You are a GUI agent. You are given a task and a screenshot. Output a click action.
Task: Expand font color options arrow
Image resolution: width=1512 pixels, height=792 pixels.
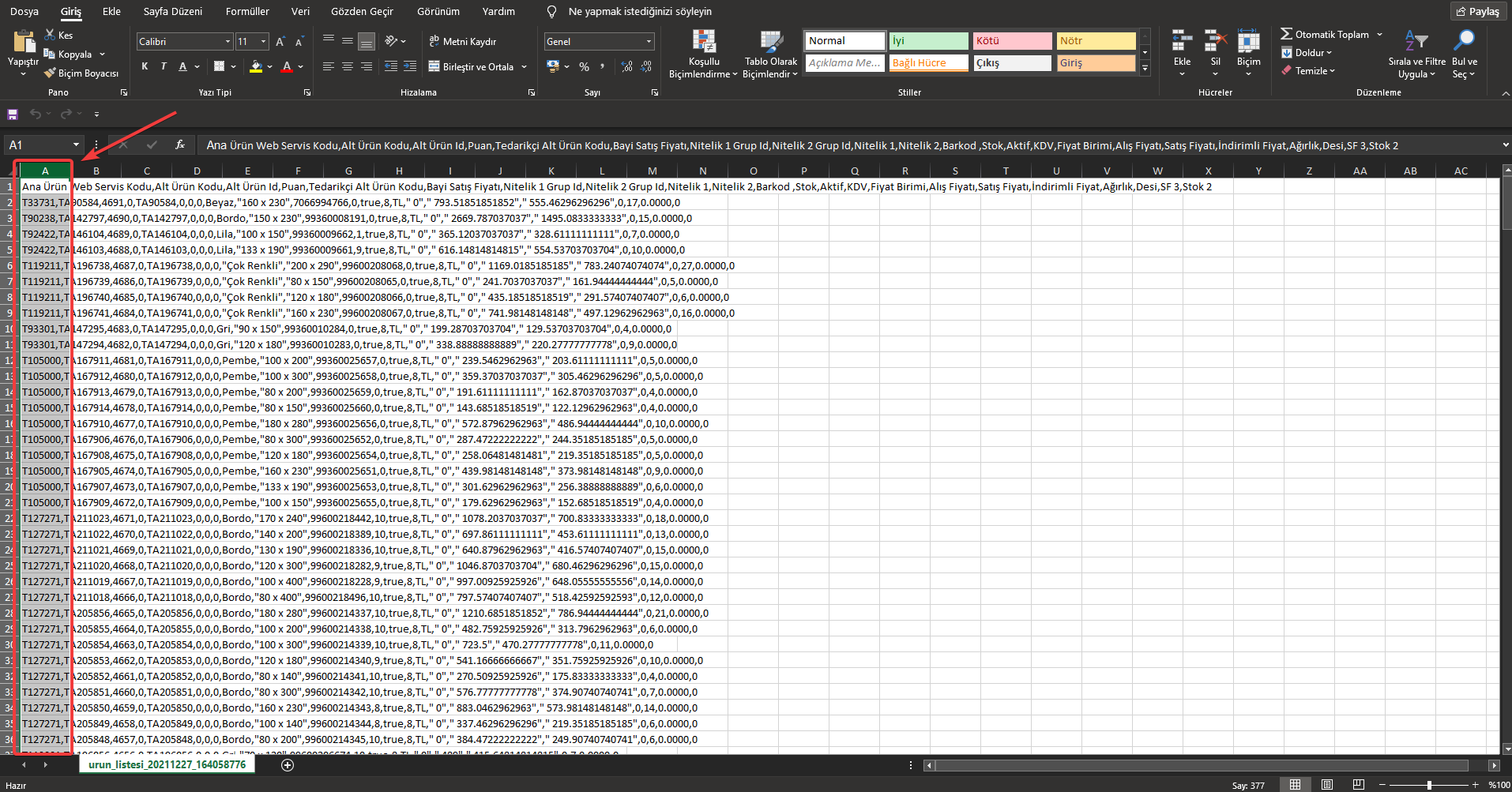[301, 66]
